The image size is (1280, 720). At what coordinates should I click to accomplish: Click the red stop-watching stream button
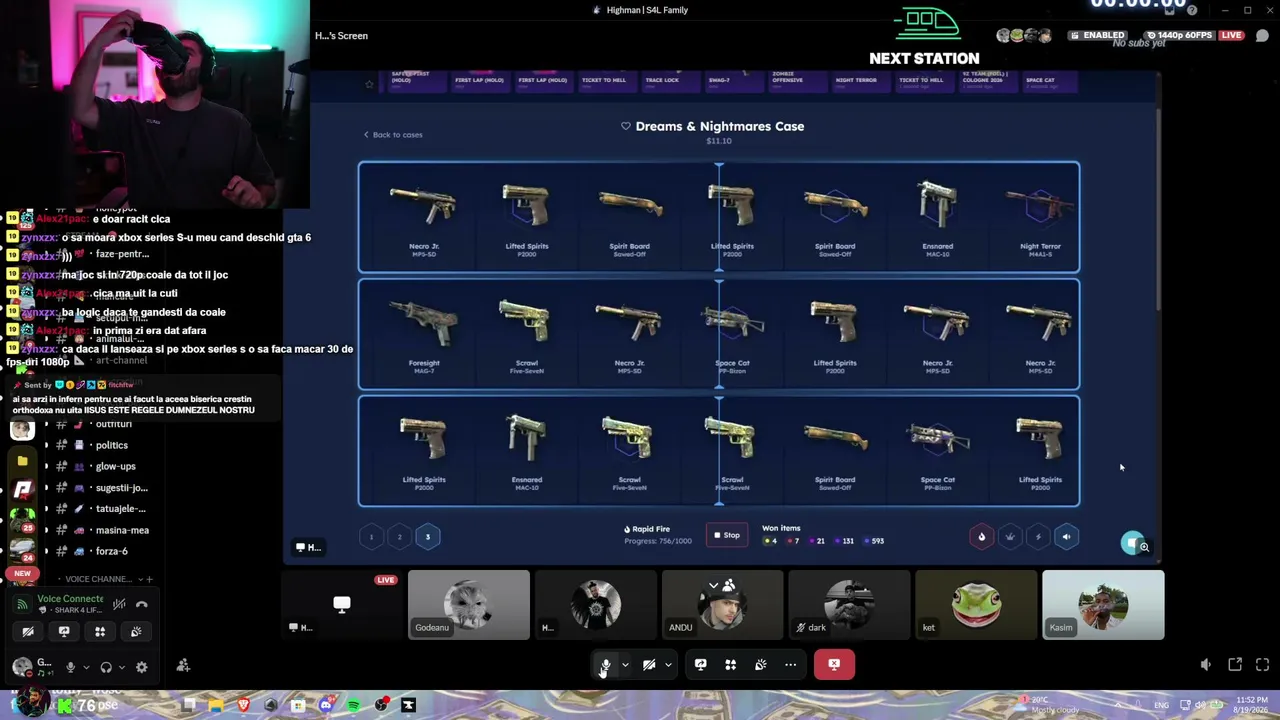[834, 664]
